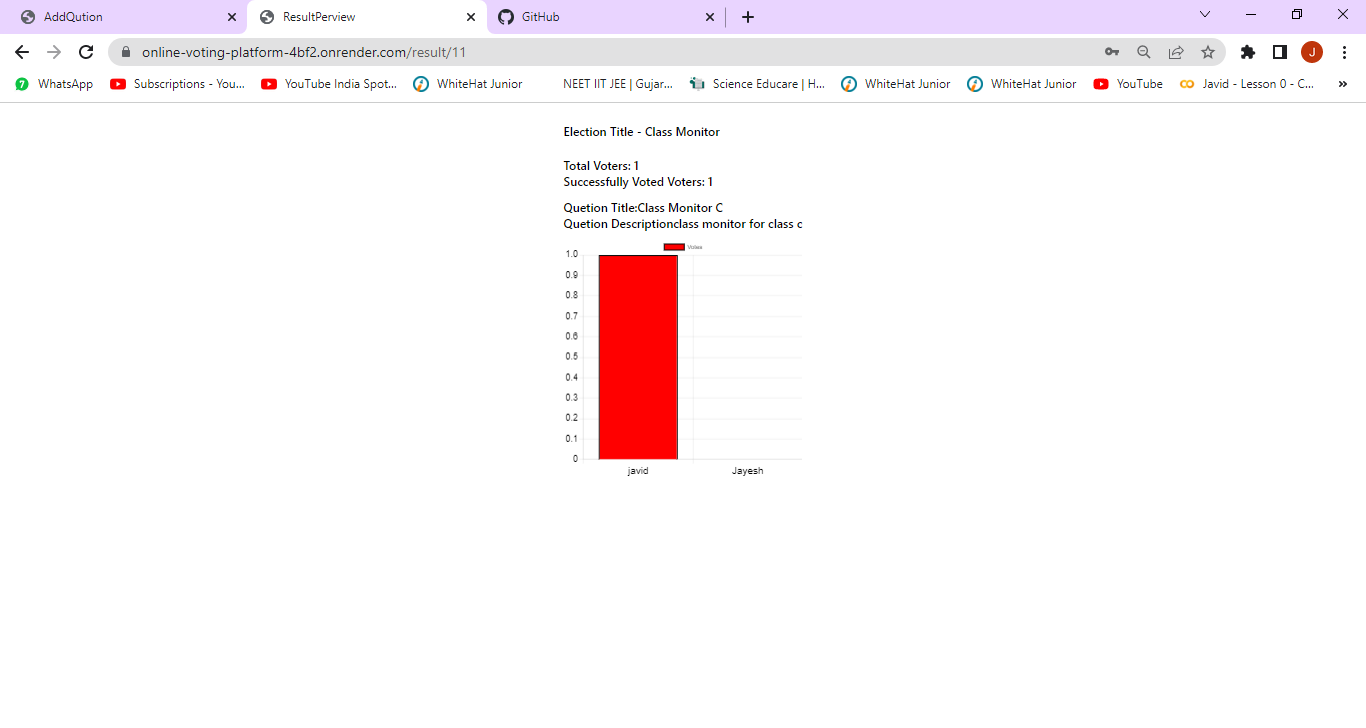
Task: Click the Total Voters: 1 text
Action: pyautogui.click(x=601, y=166)
